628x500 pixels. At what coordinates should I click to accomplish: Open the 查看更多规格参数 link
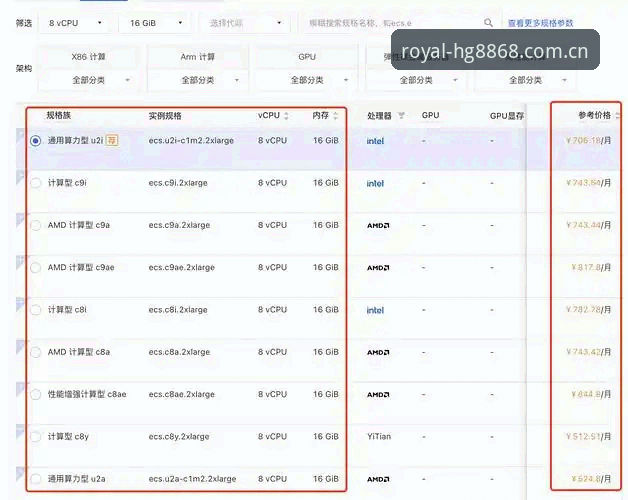coord(541,23)
